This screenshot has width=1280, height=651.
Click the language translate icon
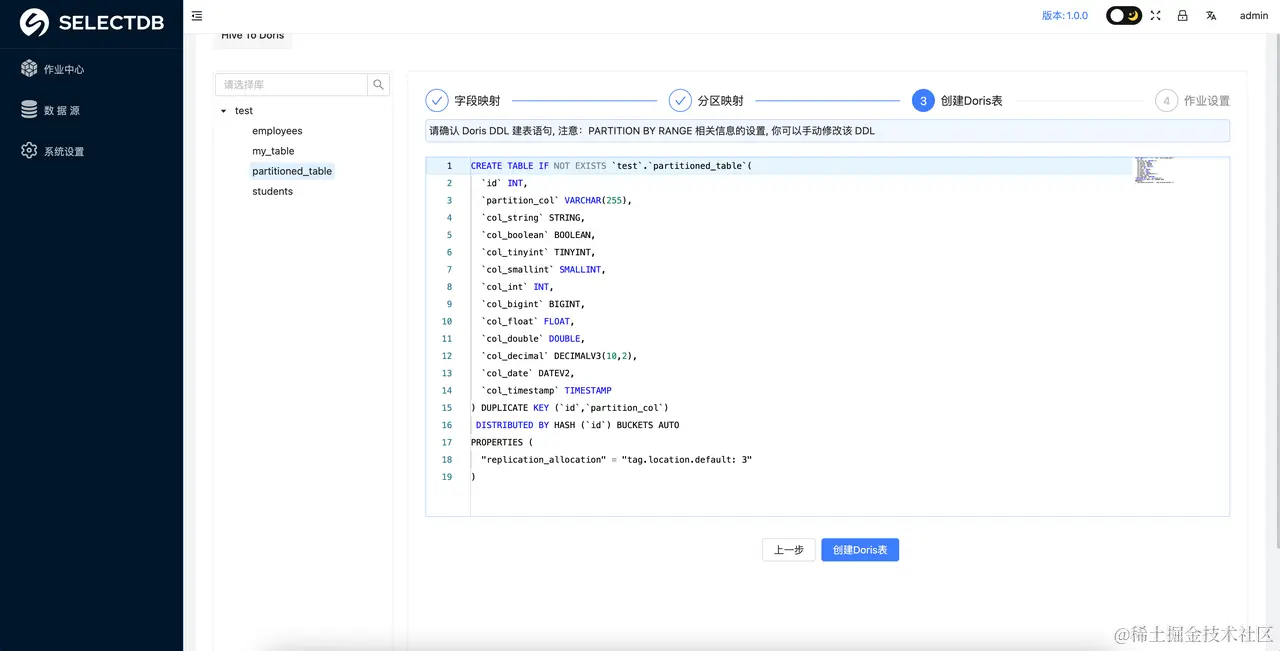pos(1211,16)
